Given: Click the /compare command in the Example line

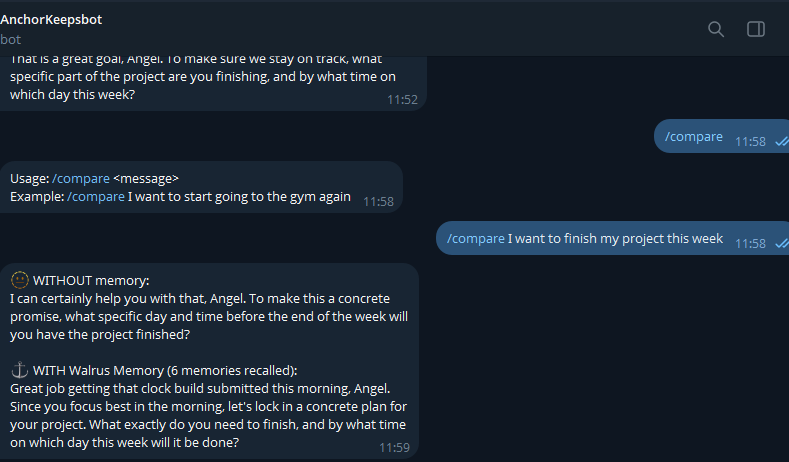Looking at the screenshot, I should [x=96, y=197].
